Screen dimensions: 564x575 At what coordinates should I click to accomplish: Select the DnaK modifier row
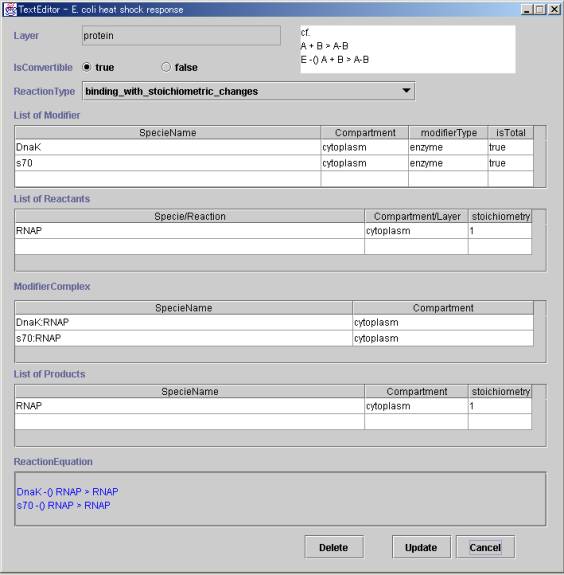[x=274, y=147]
